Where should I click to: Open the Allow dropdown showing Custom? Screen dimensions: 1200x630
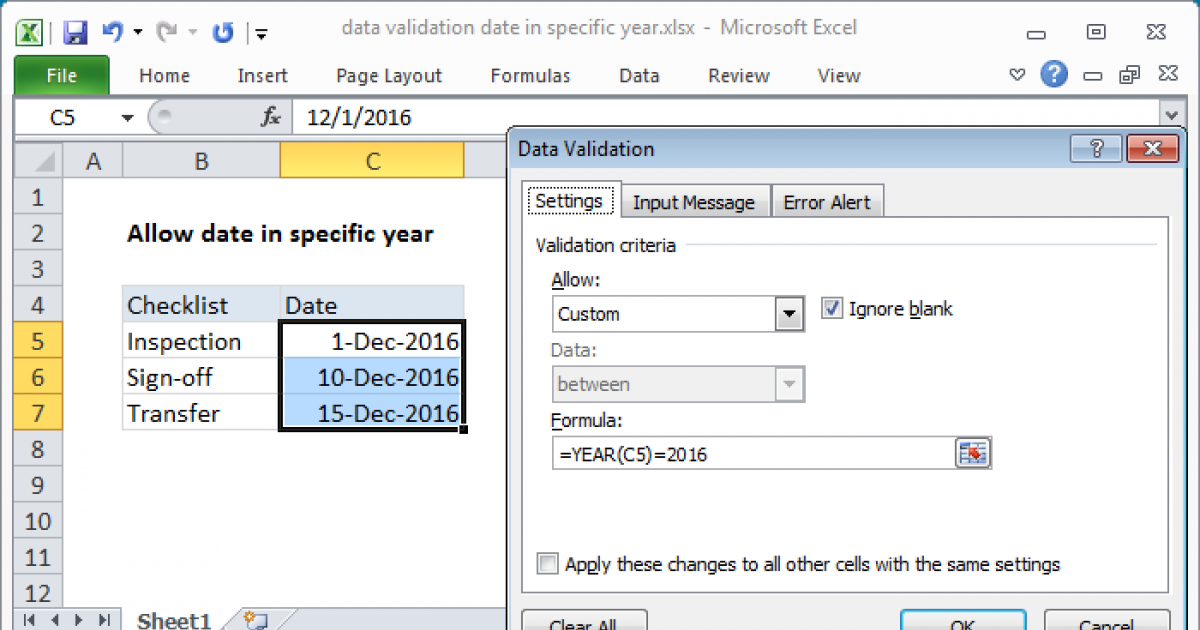click(789, 313)
